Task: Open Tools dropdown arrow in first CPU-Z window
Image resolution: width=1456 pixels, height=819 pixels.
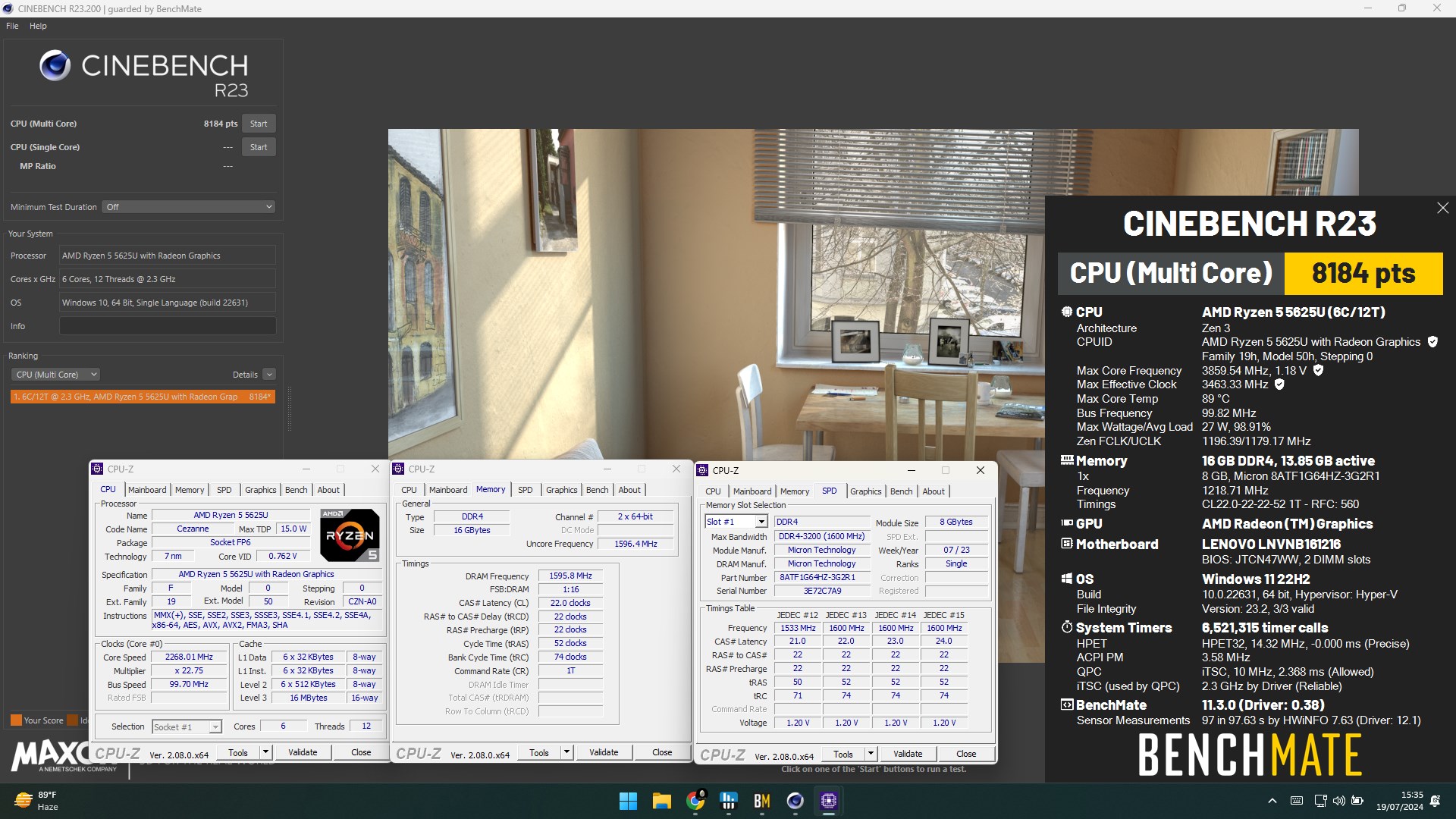Action: coord(265,752)
